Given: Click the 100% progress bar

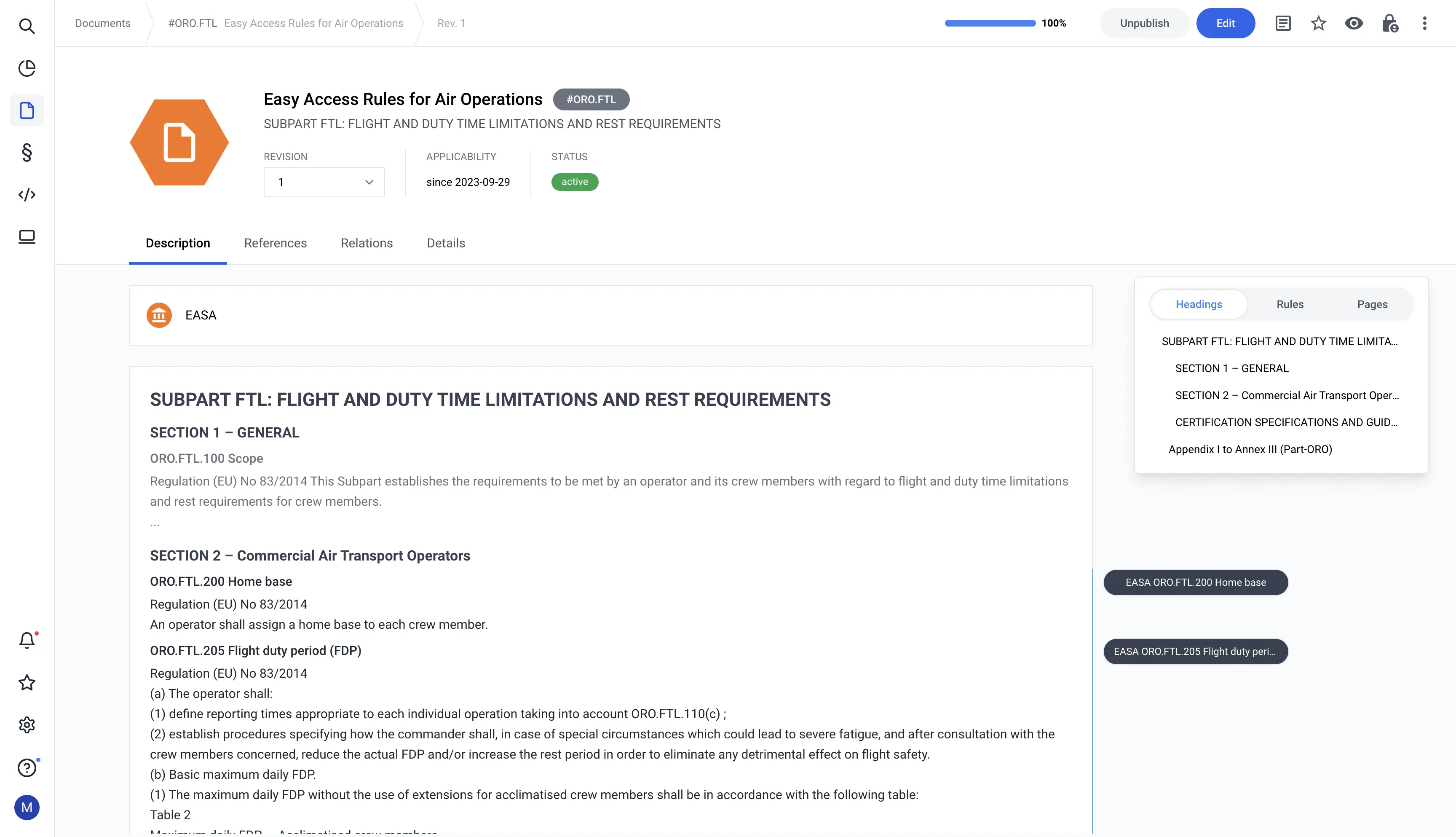Looking at the screenshot, I should click(x=990, y=24).
